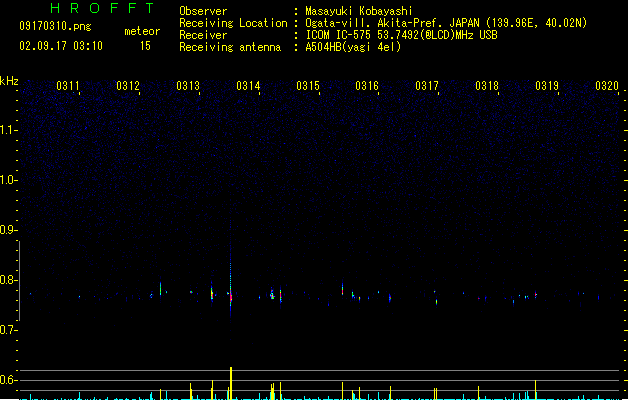
Task: Select the file name 09170310.png
Action: click(x=55, y=26)
